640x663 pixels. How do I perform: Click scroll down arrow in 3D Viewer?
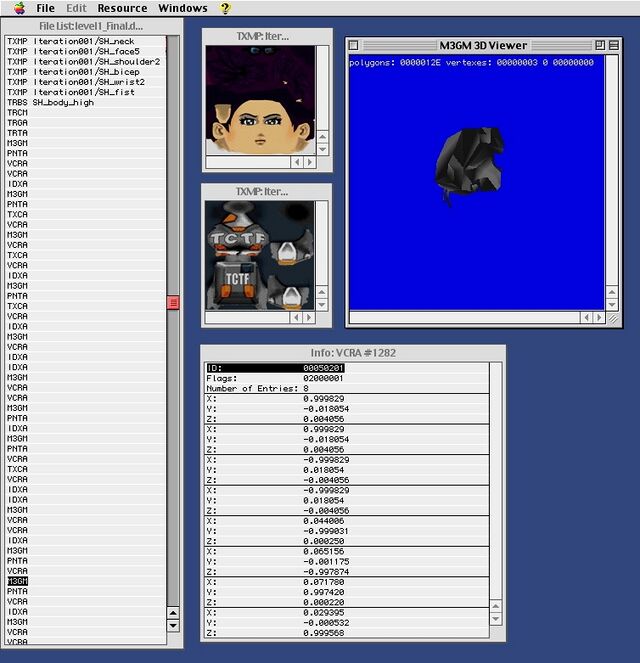612,303
